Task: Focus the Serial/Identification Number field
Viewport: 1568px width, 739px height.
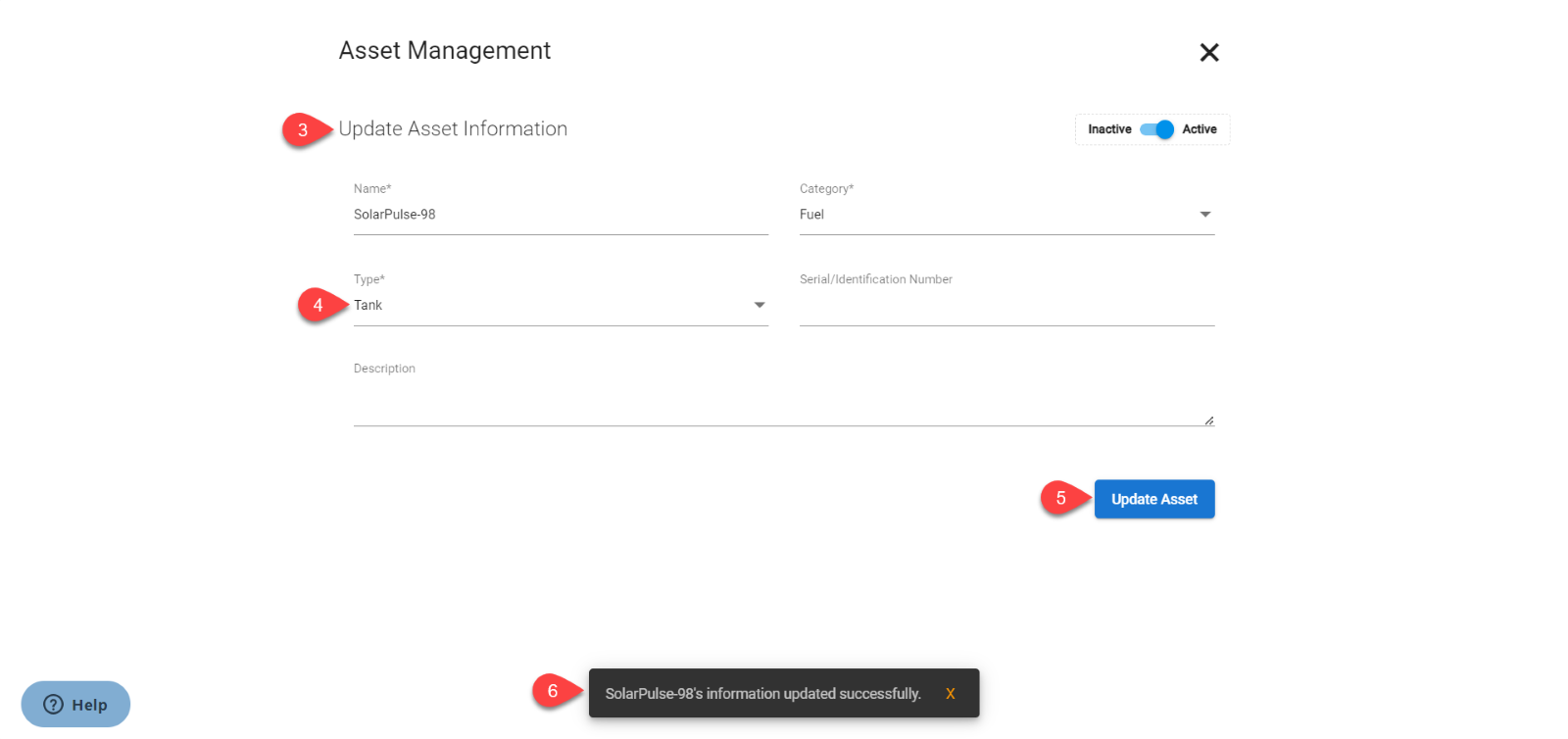Action: pyautogui.click(x=1005, y=308)
